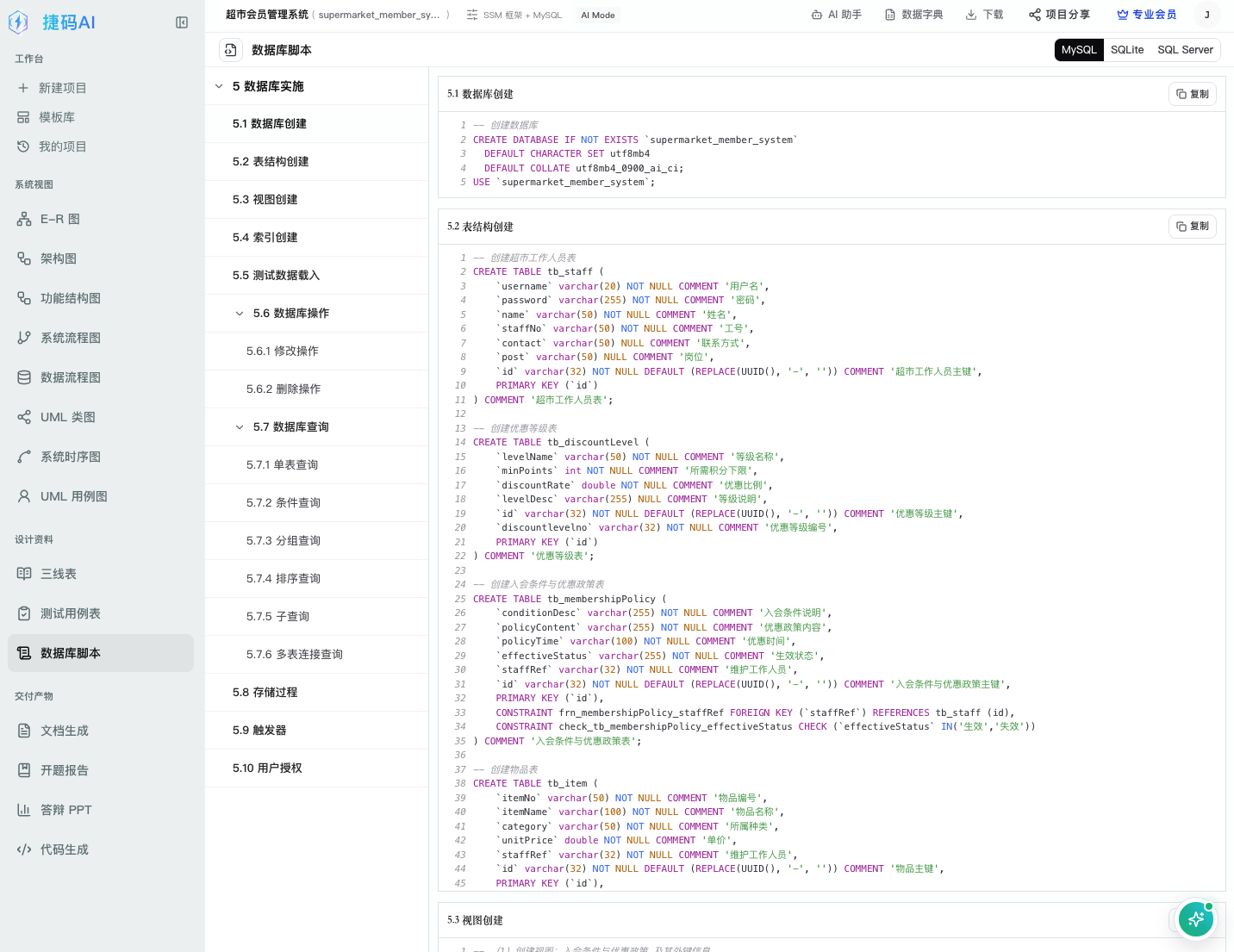Open 架构图 from sidebar

click(101, 258)
